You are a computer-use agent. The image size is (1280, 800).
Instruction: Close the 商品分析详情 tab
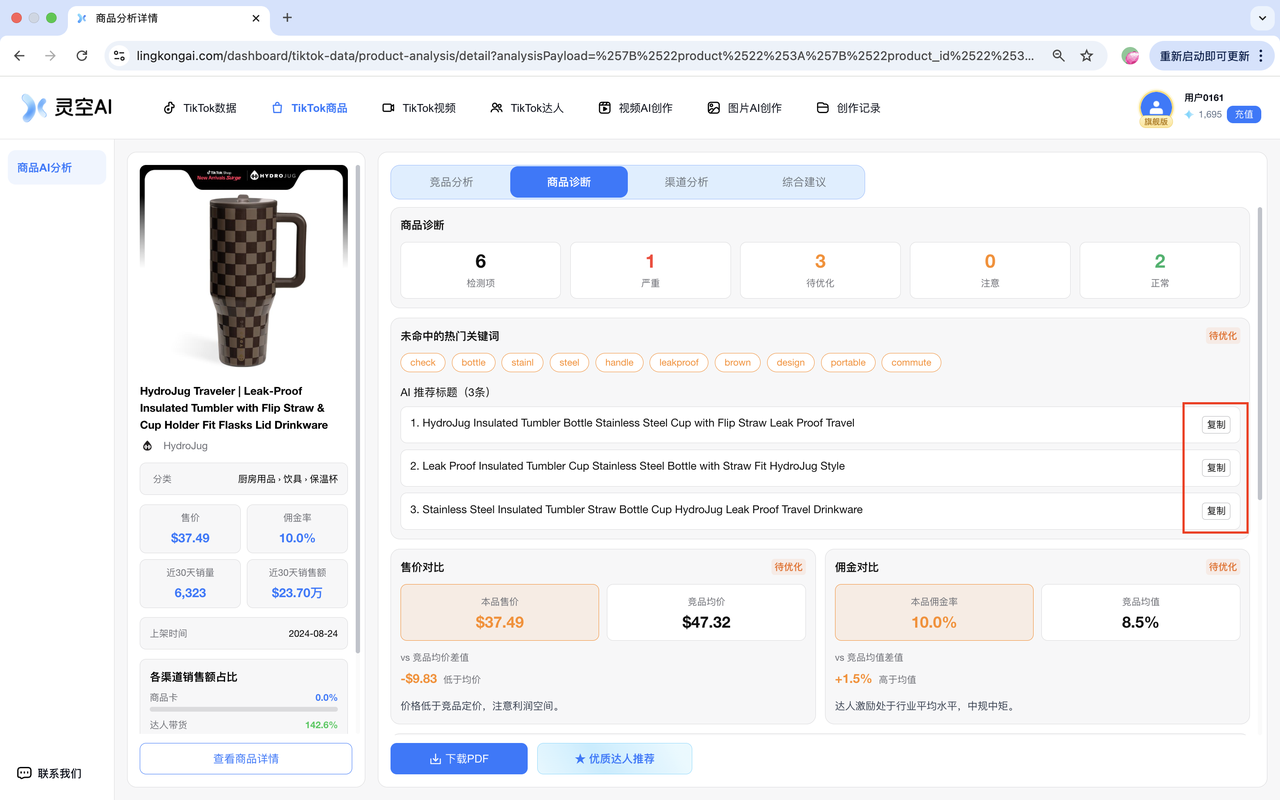tap(256, 18)
